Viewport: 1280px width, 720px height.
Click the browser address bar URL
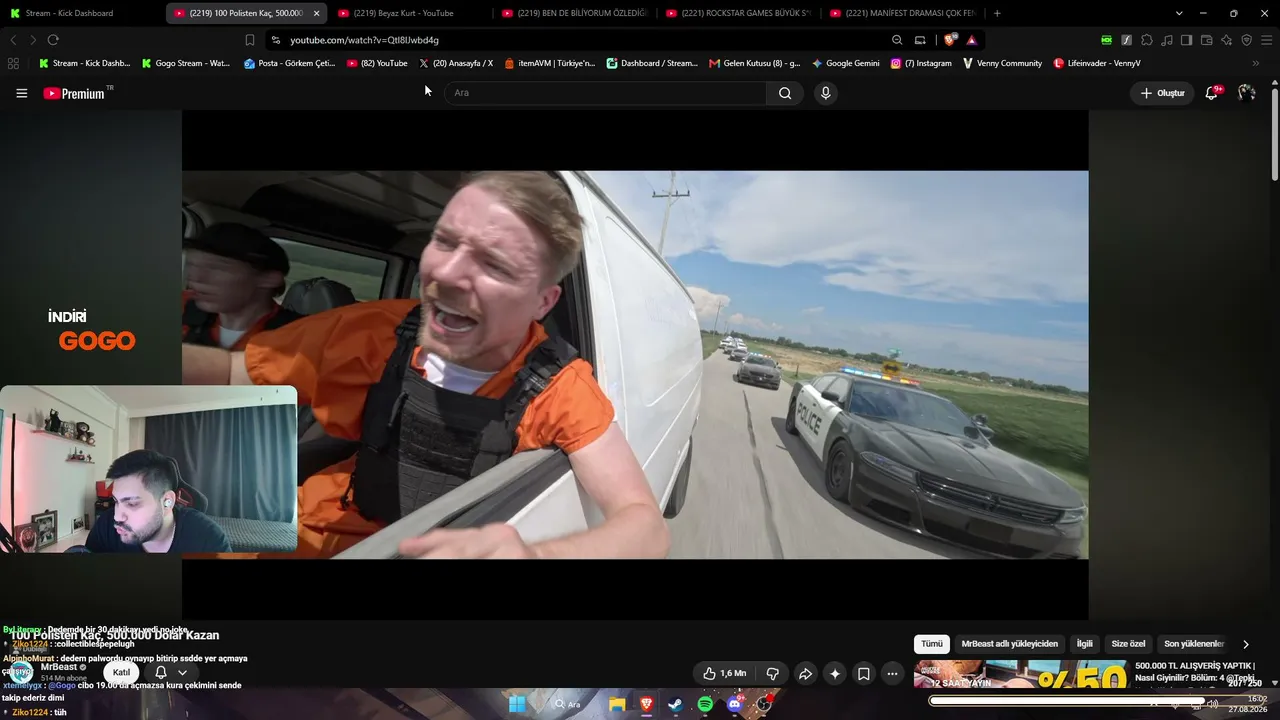coord(364,40)
